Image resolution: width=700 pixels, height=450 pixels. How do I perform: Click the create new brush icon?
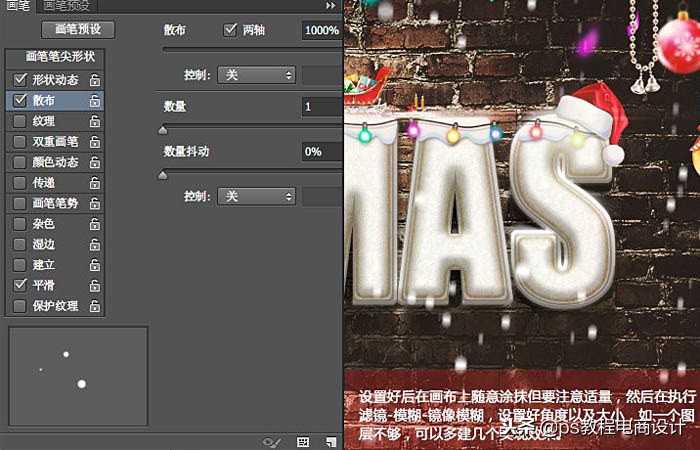tap(331, 442)
